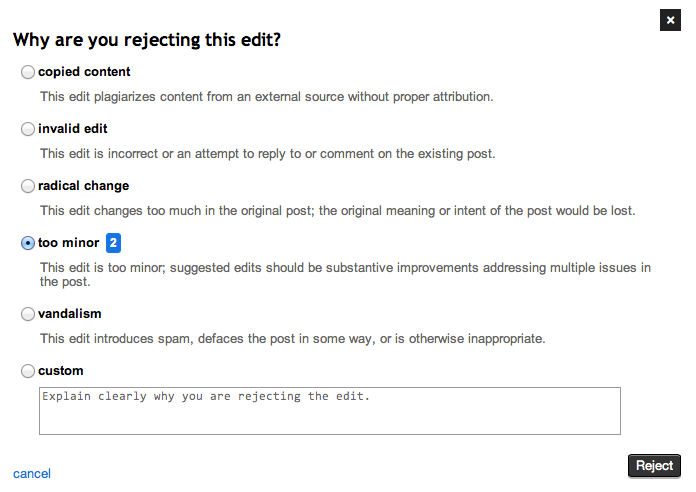Select the radical change radio button

28,186
